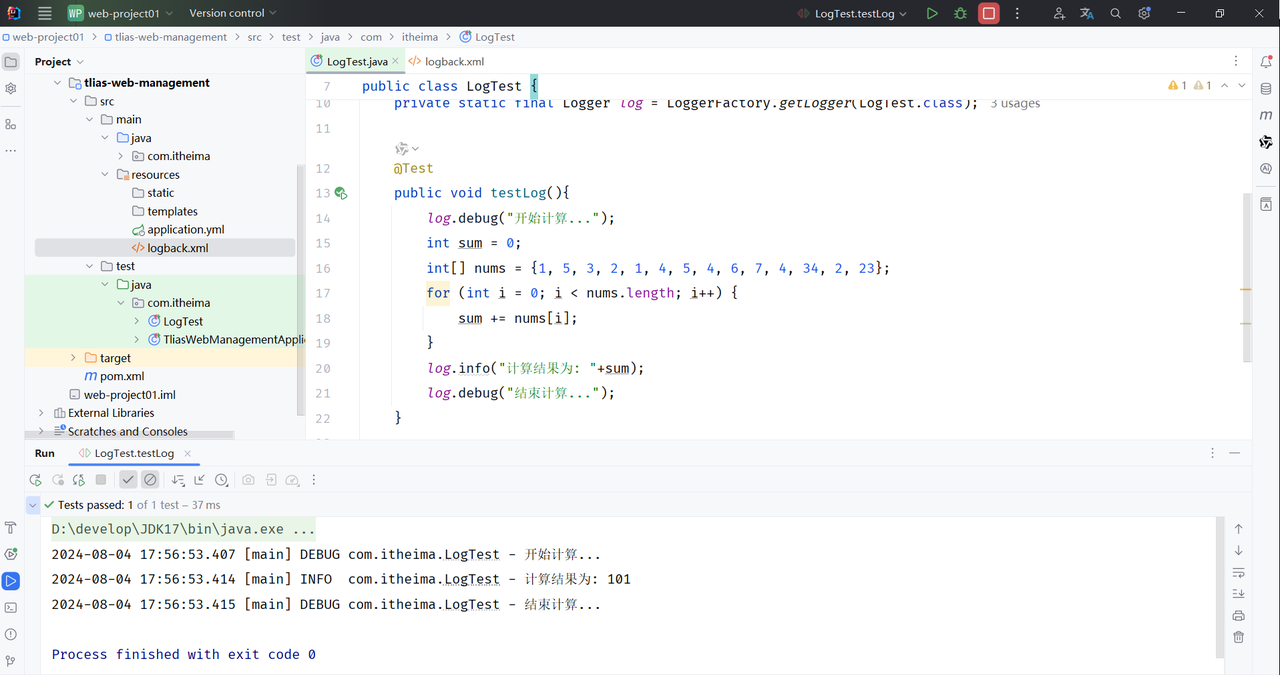Open the Database tool window
1280x675 pixels.
[1266, 88]
